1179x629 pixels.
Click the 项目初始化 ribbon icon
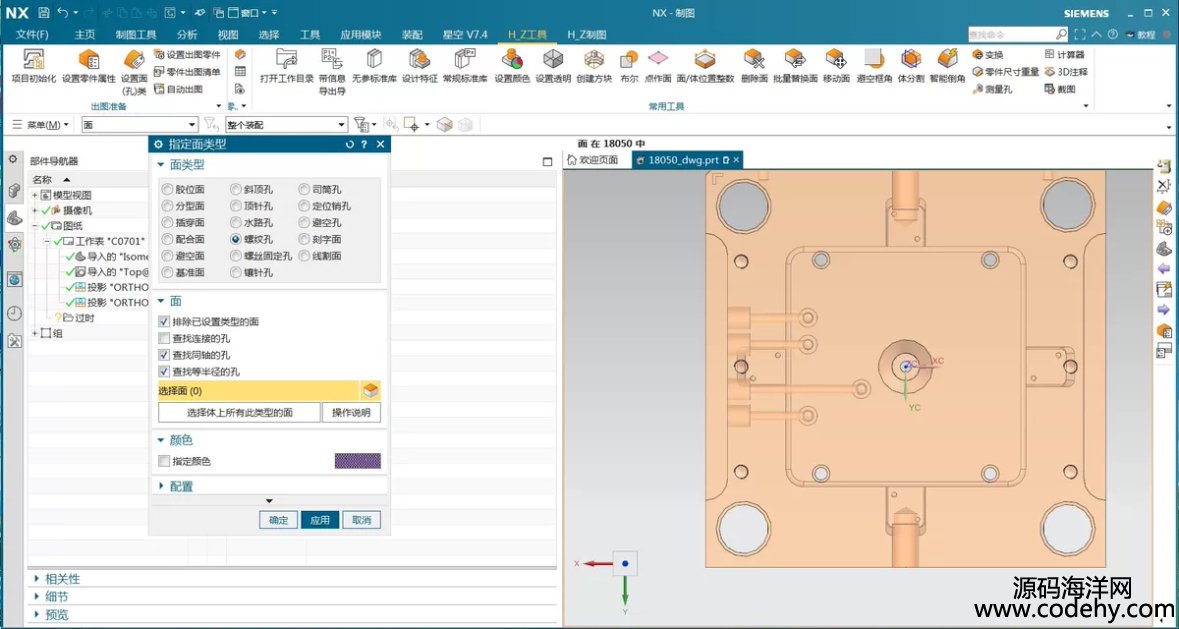pyautogui.click(x=34, y=65)
